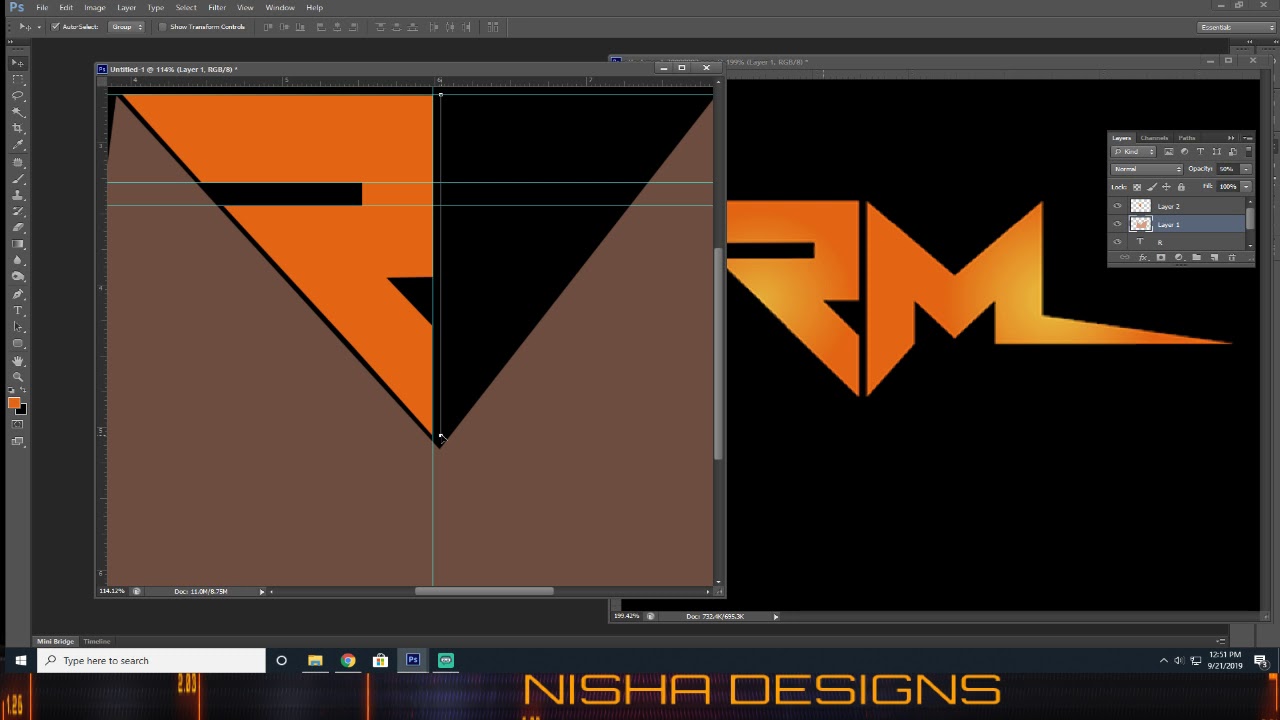Create a new group folder icon
This screenshot has height=720, width=1280.
click(x=1197, y=258)
